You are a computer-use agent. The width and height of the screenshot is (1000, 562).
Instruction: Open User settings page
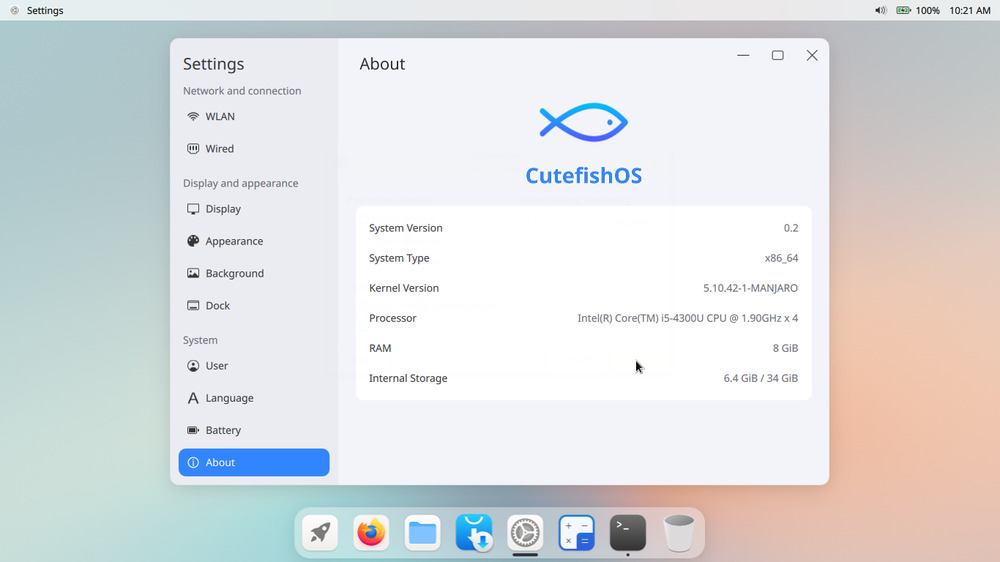point(254,366)
